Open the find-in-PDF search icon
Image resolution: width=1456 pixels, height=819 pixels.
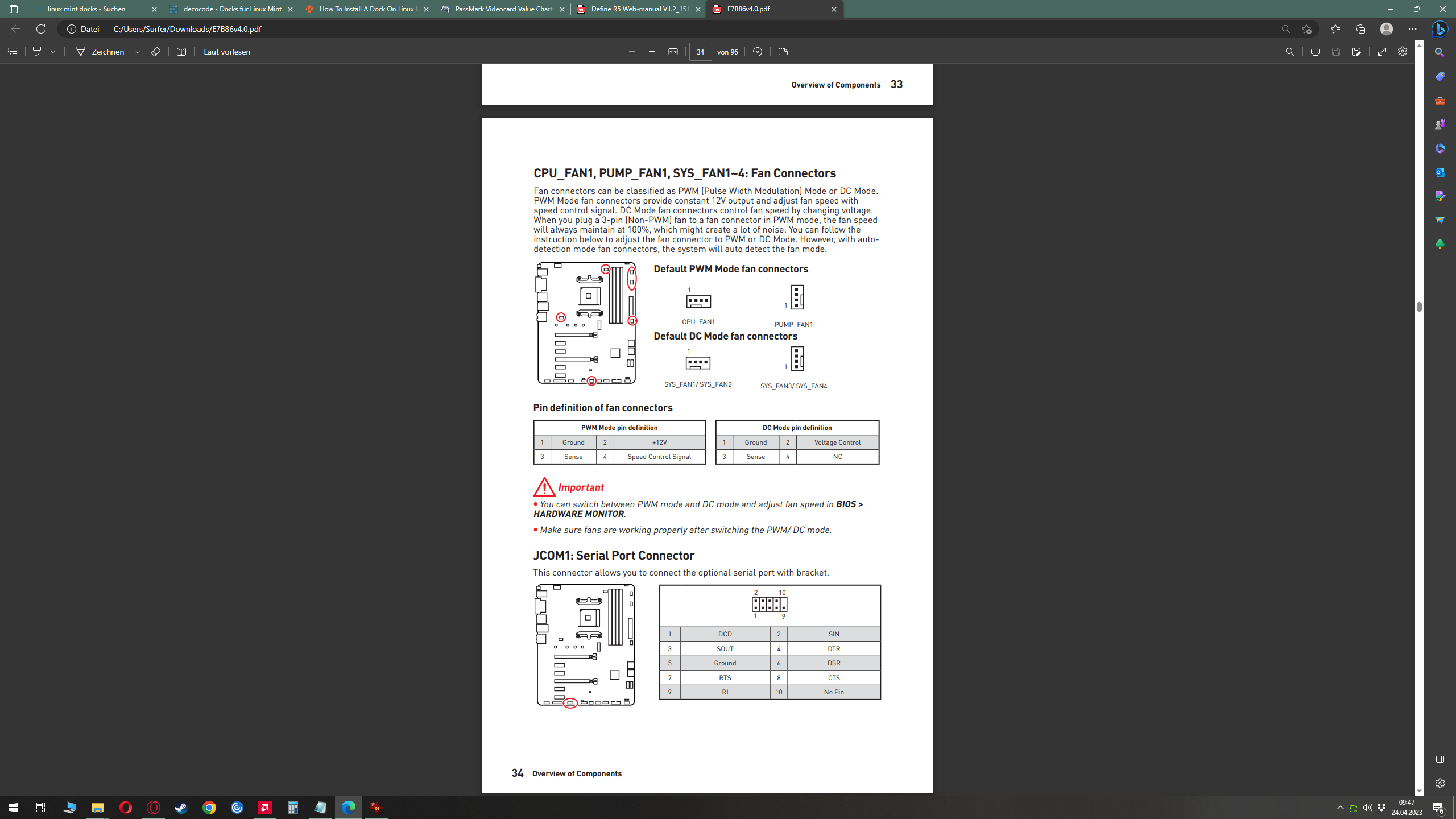[x=1289, y=52]
